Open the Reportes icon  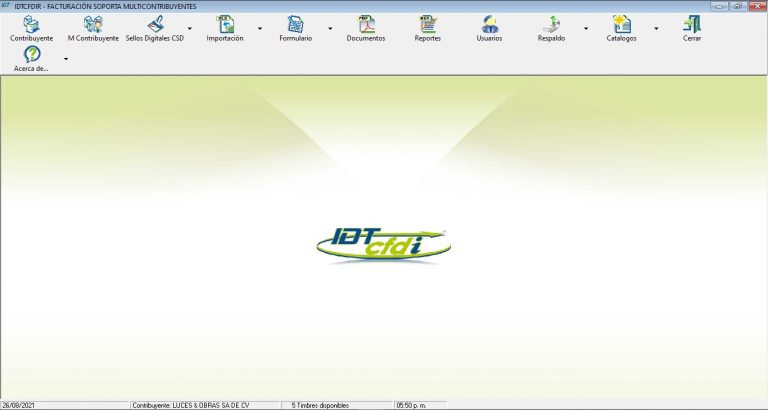(x=428, y=24)
